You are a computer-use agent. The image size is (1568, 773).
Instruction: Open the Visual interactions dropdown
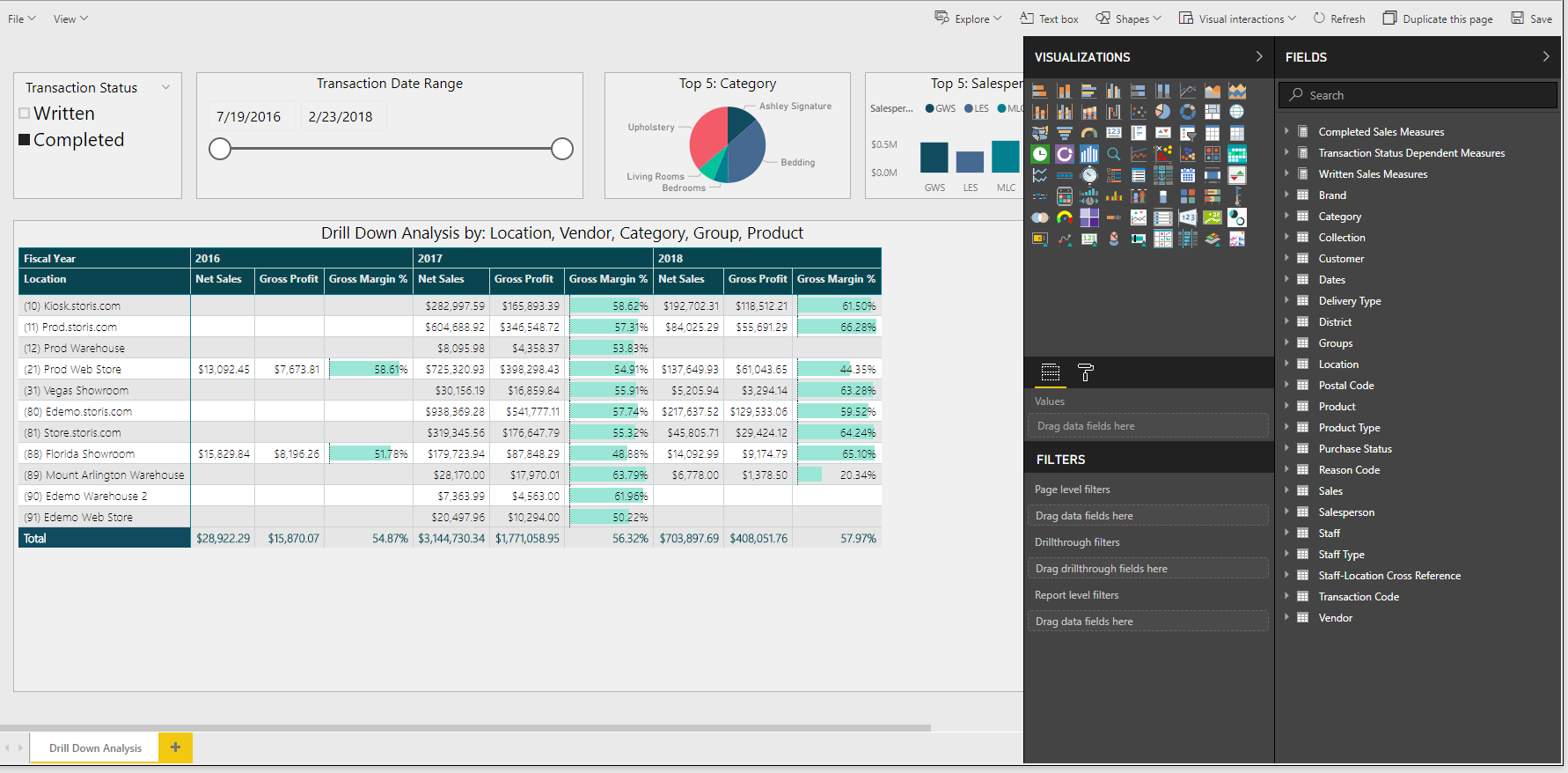[1237, 18]
